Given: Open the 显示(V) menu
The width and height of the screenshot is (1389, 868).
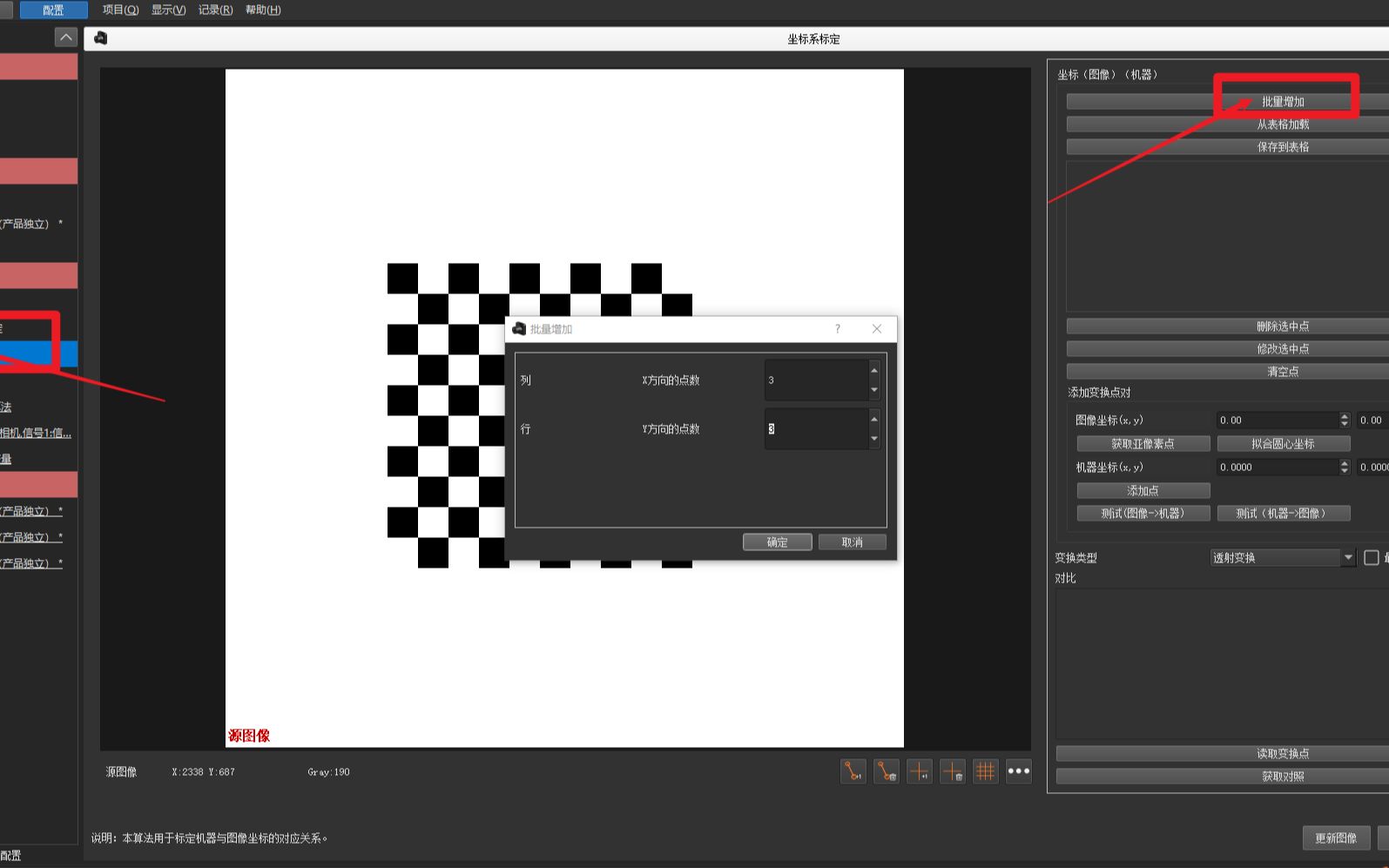Looking at the screenshot, I should pos(168,10).
